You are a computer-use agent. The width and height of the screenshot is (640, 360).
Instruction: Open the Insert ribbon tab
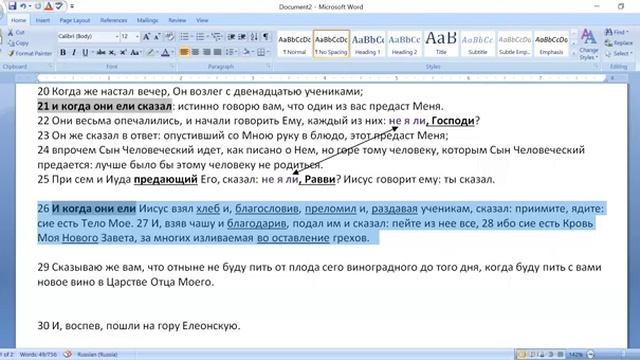tap(42, 20)
